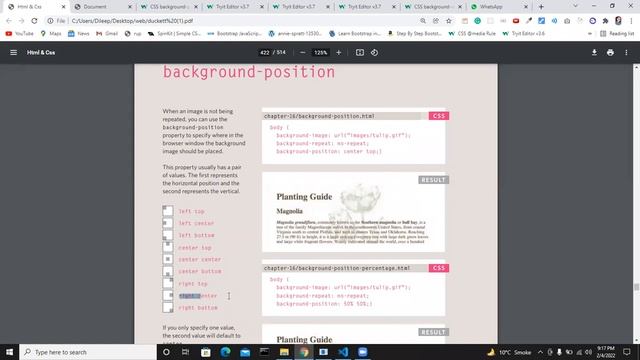The height and width of the screenshot is (360, 640).
Task: Click the 125% zoom level field
Action: tap(320, 53)
